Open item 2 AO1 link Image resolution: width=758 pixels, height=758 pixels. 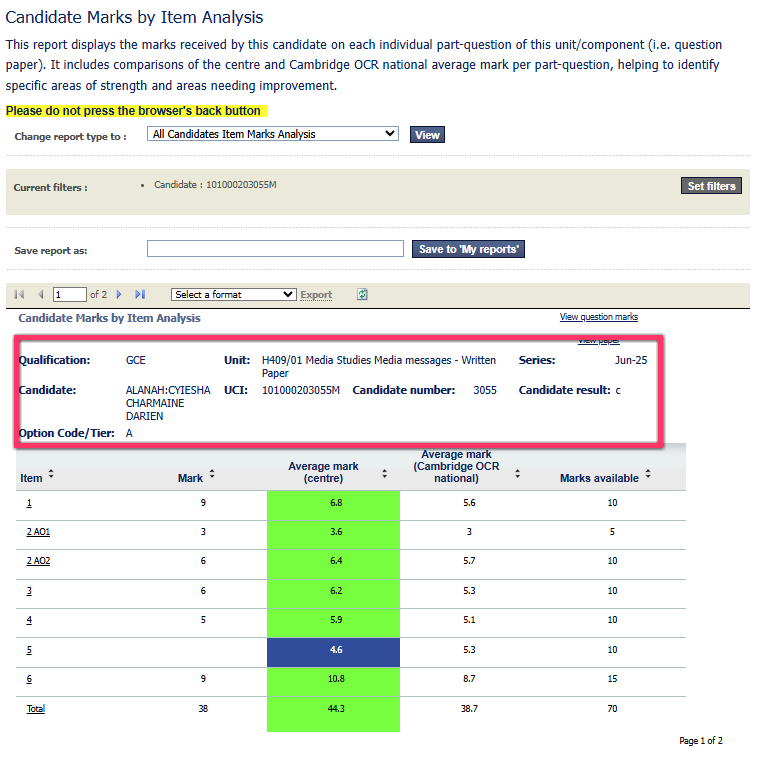click(38, 532)
